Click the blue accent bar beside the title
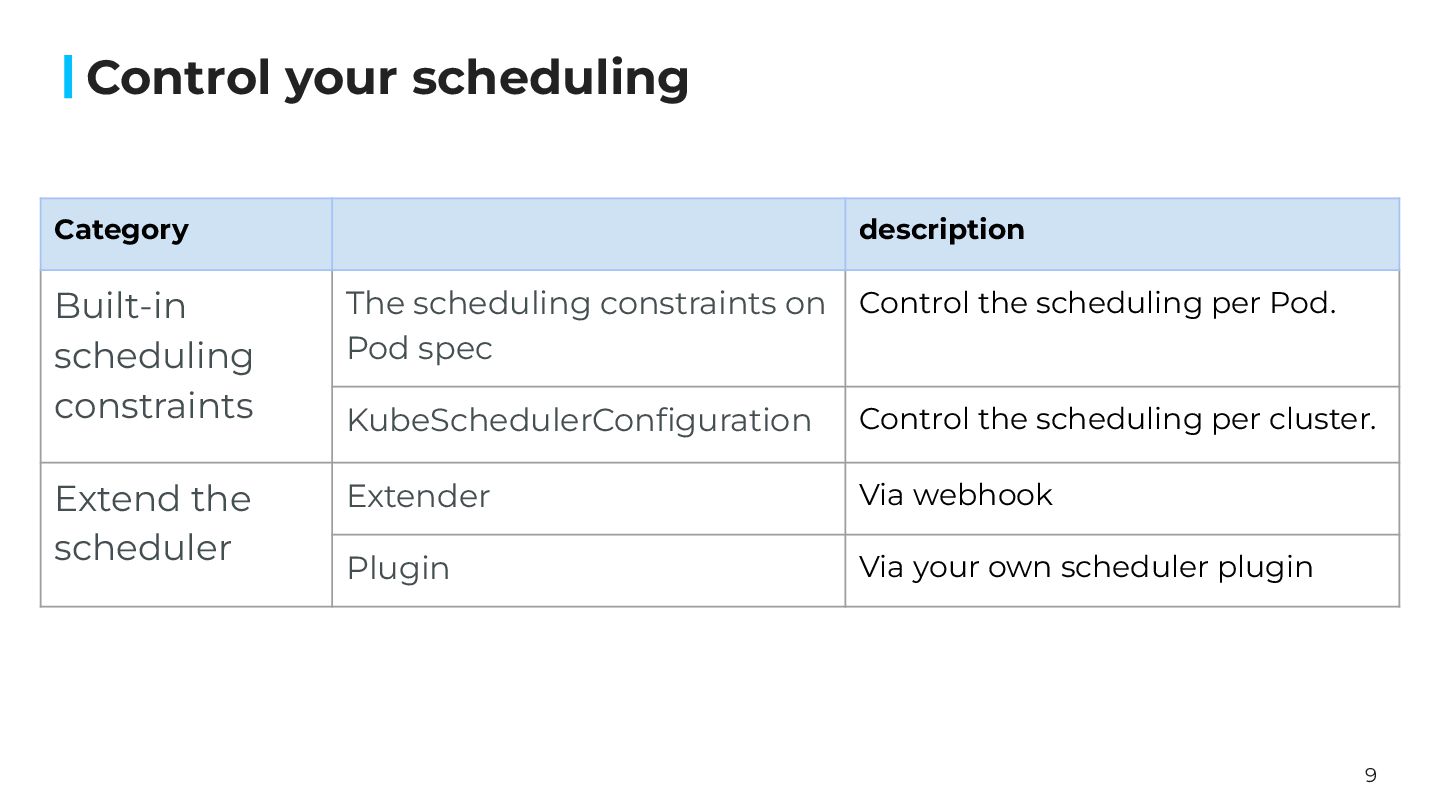Screen dimensions: 1440x810 click(x=68, y=77)
